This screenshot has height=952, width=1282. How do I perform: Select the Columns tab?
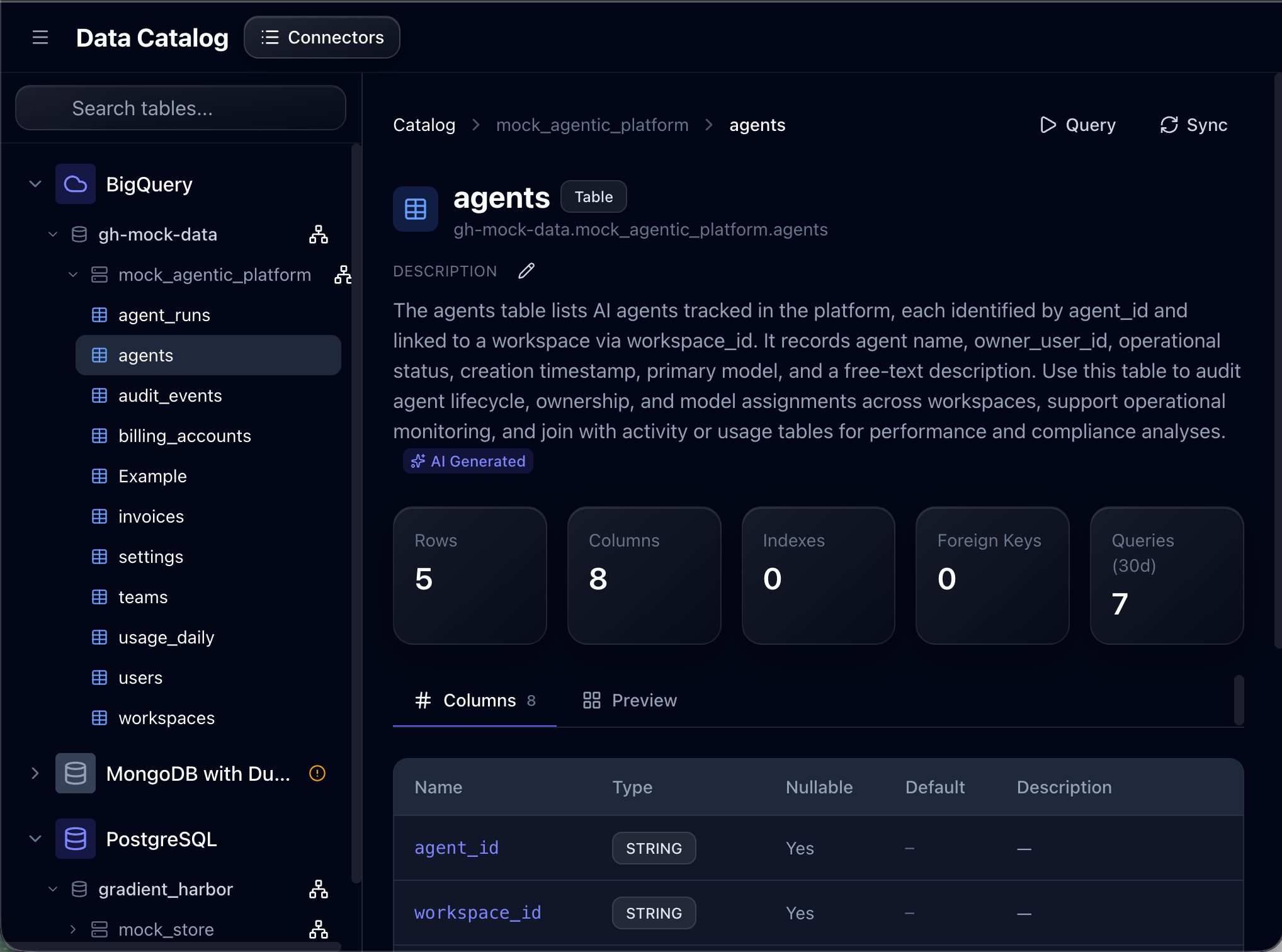coord(474,700)
